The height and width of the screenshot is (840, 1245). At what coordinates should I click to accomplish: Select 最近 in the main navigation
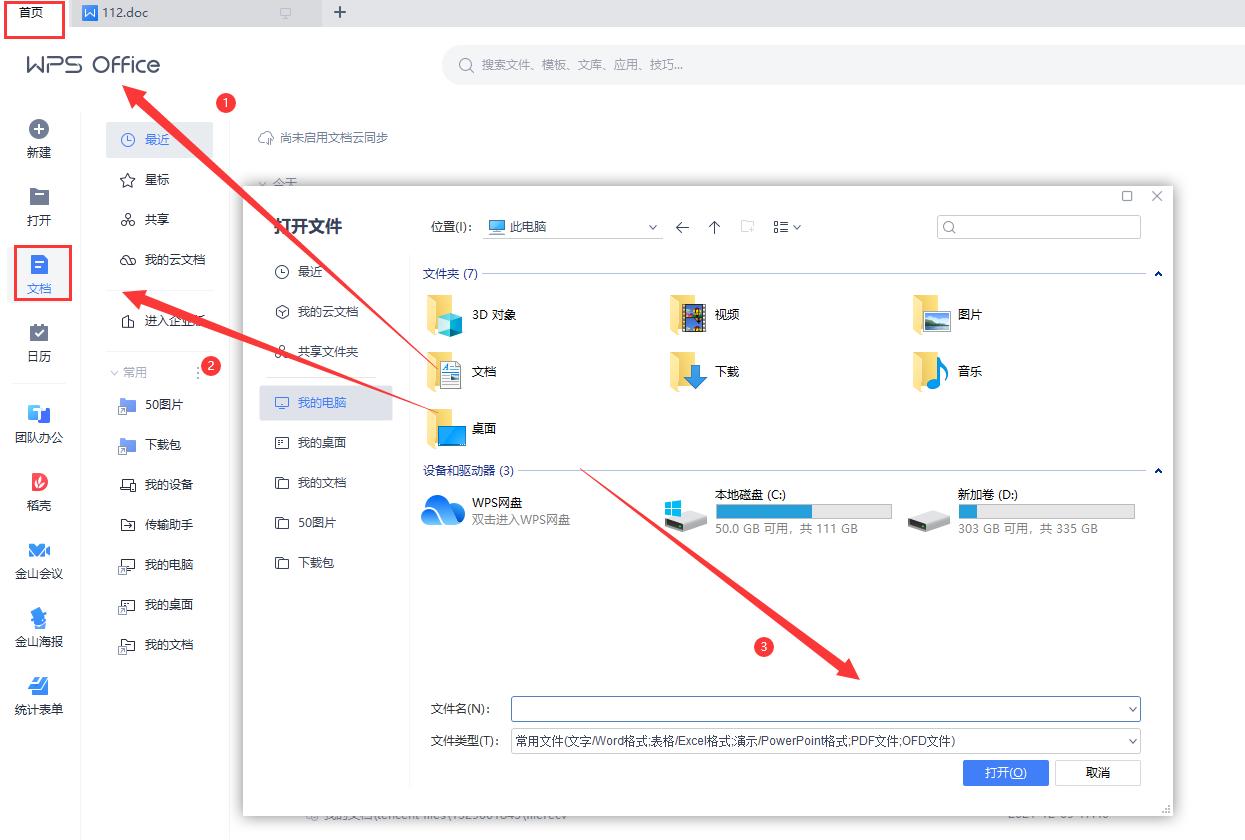[x=159, y=140]
